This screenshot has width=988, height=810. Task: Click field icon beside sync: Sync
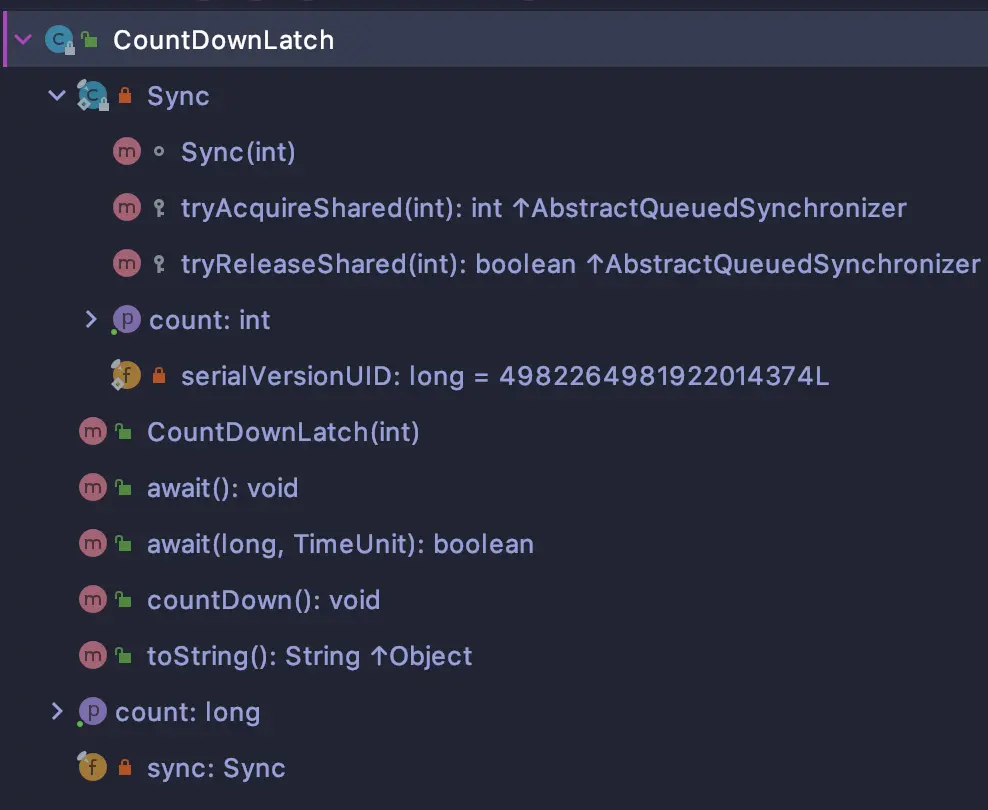pyautogui.click(x=92, y=767)
